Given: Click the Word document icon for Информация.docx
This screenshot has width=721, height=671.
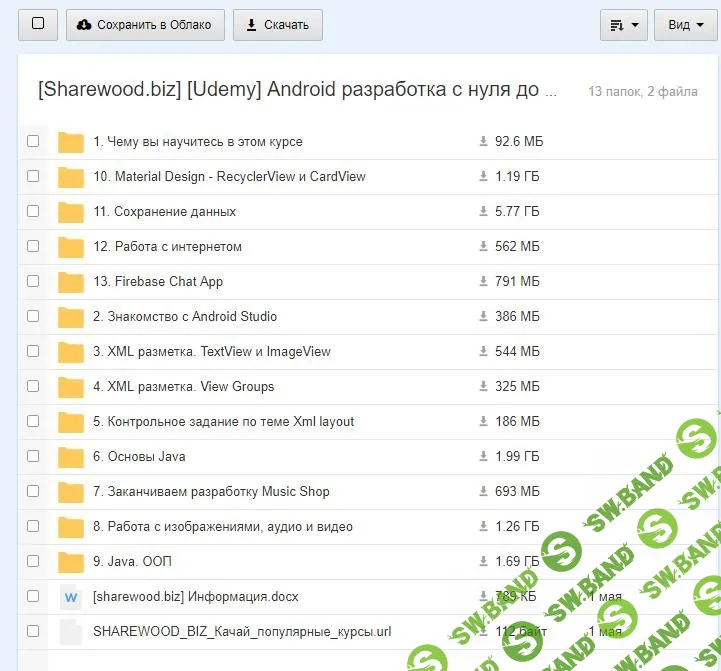Looking at the screenshot, I should click(71, 597).
